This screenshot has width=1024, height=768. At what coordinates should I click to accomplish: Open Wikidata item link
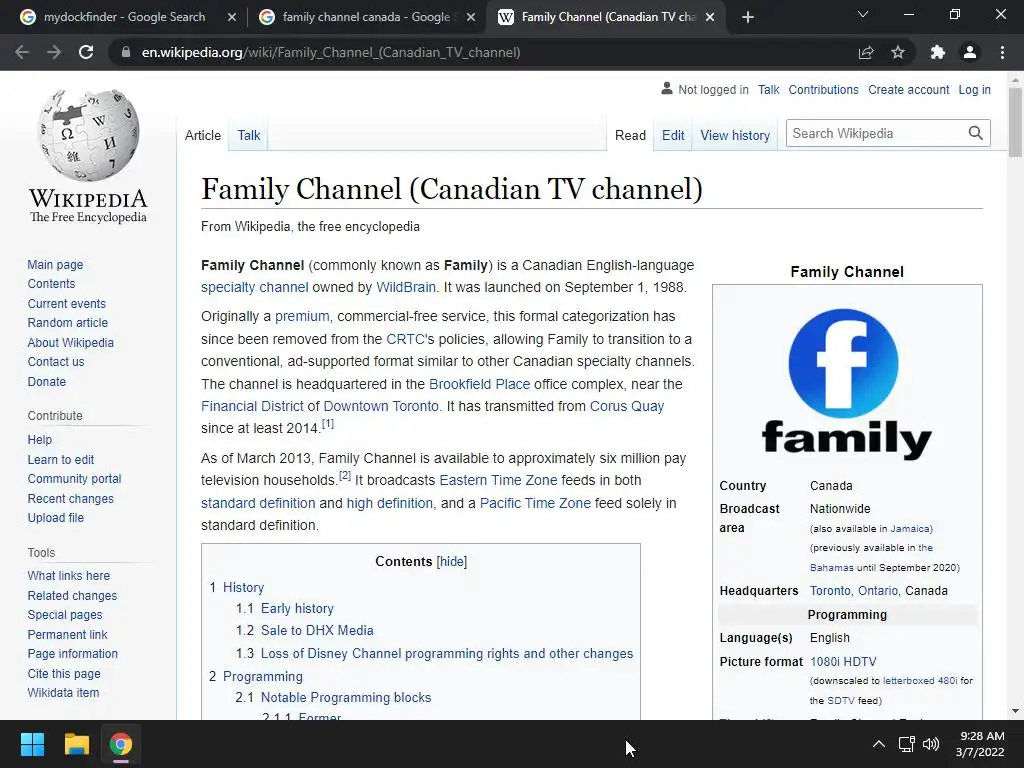(x=63, y=692)
